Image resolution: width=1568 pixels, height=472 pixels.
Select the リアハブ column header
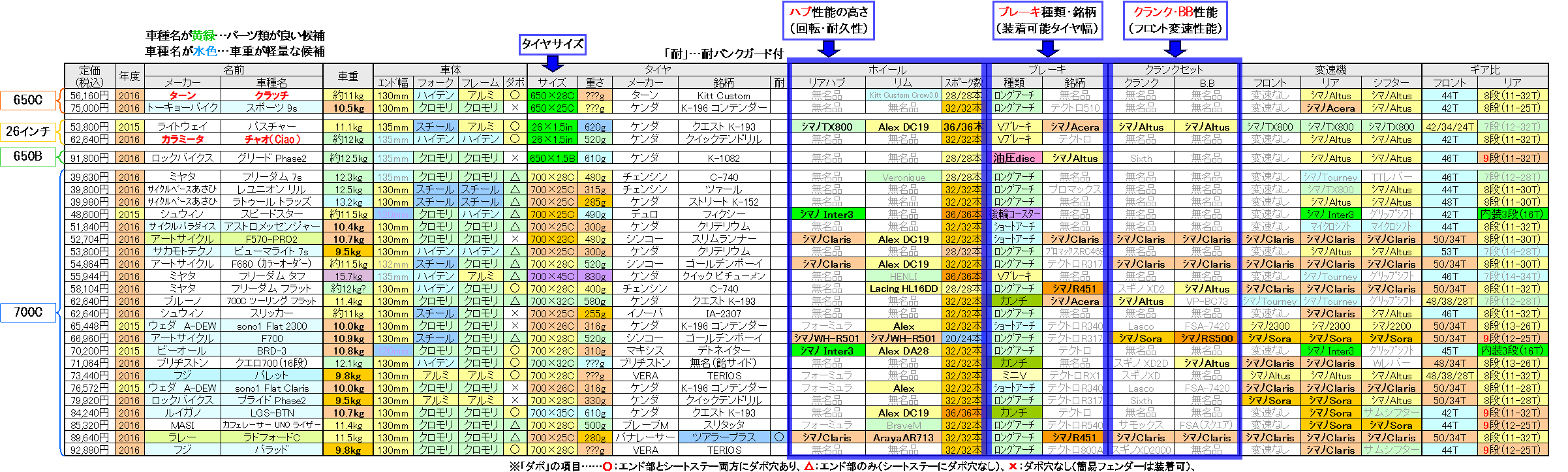tap(827, 82)
